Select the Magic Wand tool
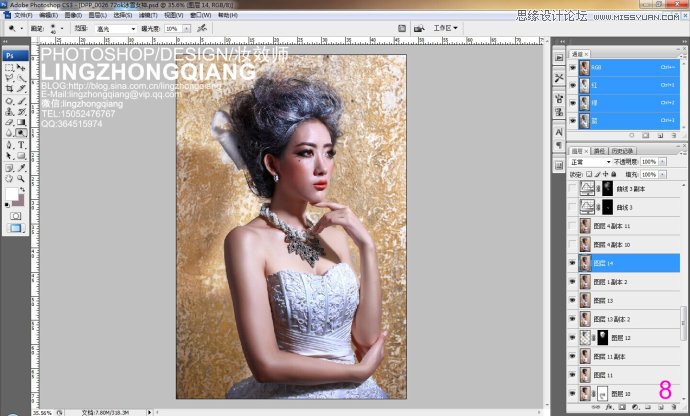 21,78
